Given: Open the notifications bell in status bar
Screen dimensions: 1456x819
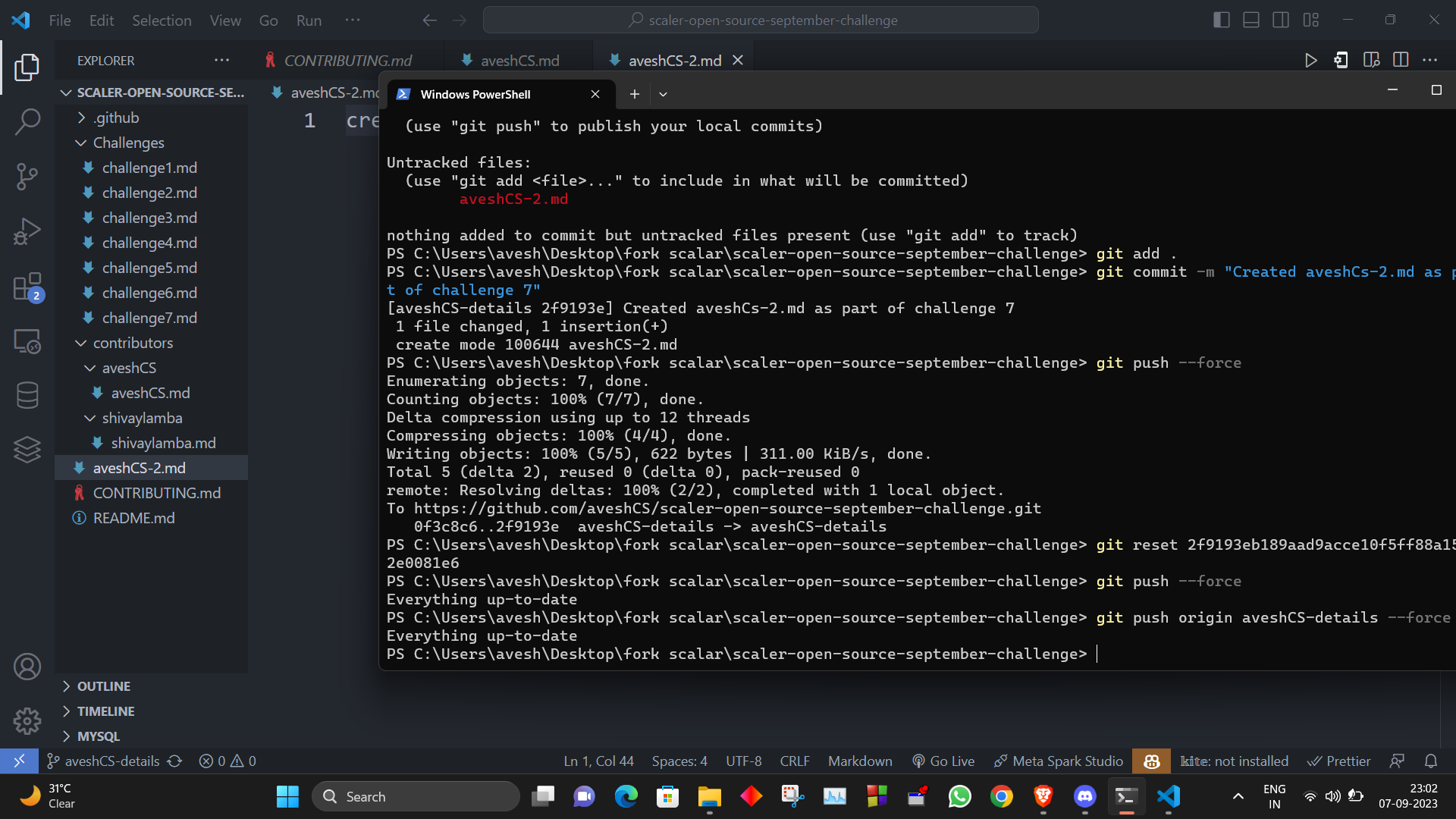Looking at the screenshot, I should tap(1432, 761).
